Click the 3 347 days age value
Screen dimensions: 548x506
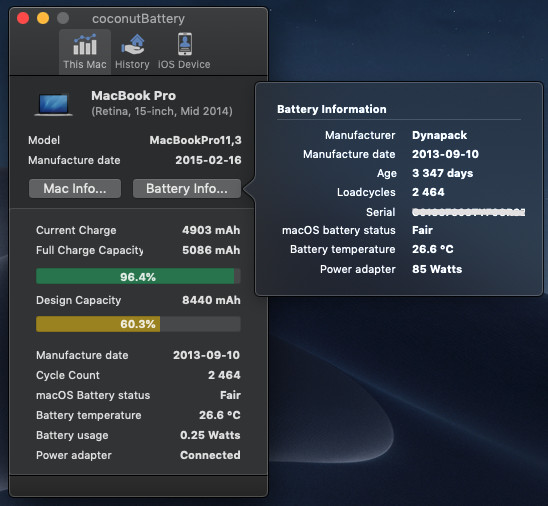[x=442, y=173]
